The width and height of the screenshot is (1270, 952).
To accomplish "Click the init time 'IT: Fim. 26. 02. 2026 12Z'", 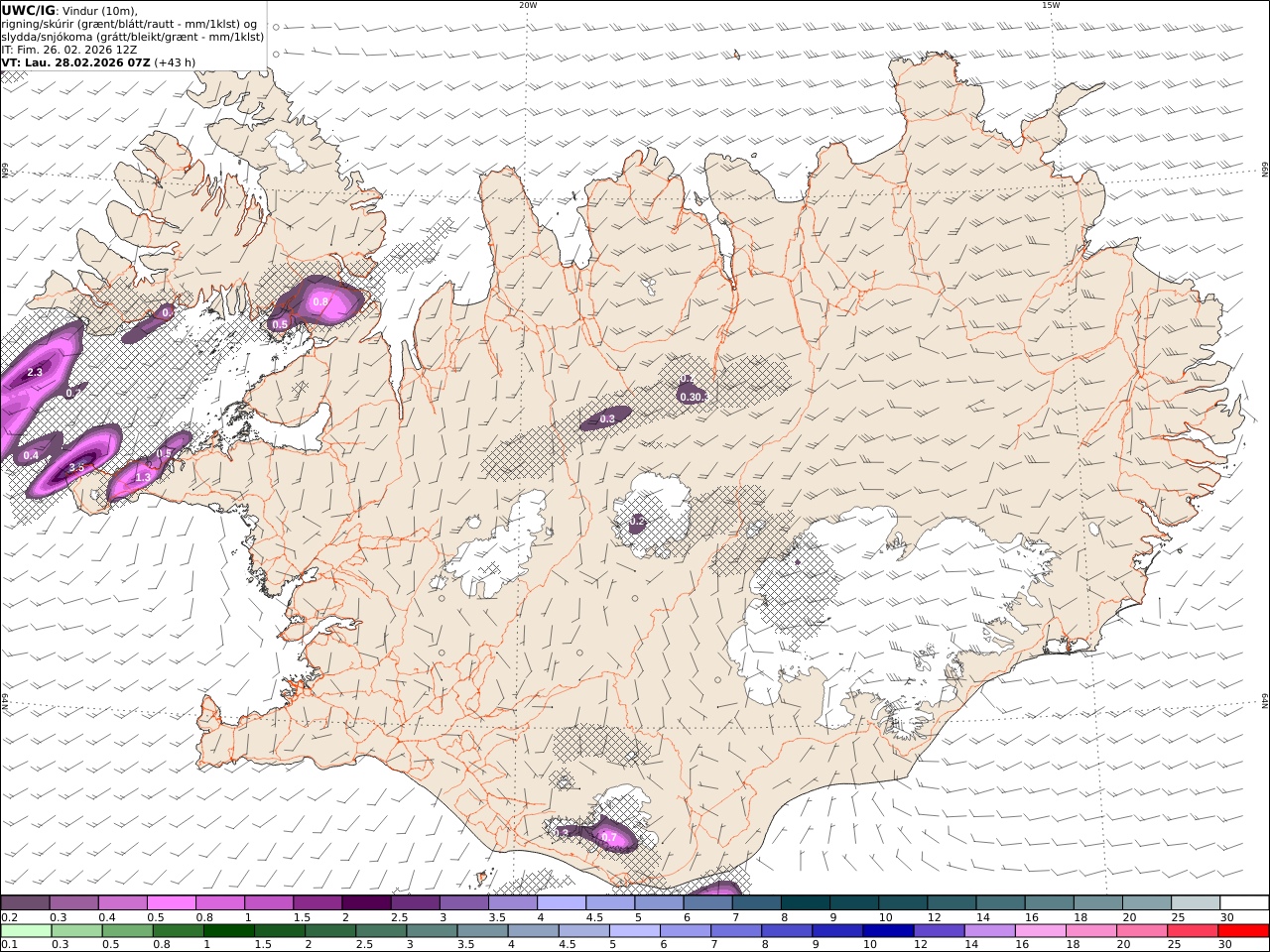I will pyautogui.click(x=69, y=50).
